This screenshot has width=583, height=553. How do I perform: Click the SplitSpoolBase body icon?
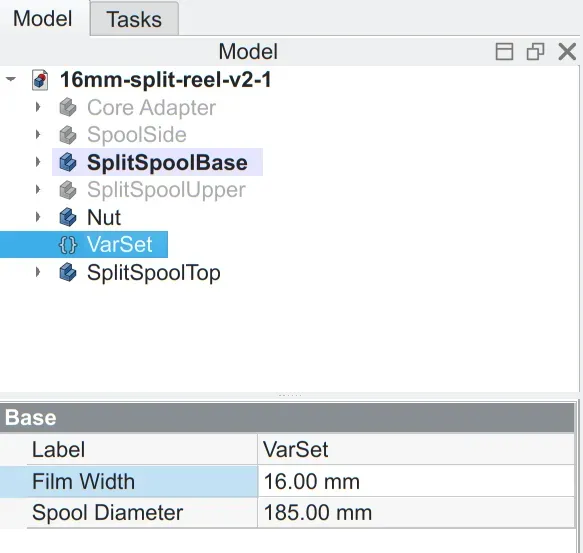68,162
